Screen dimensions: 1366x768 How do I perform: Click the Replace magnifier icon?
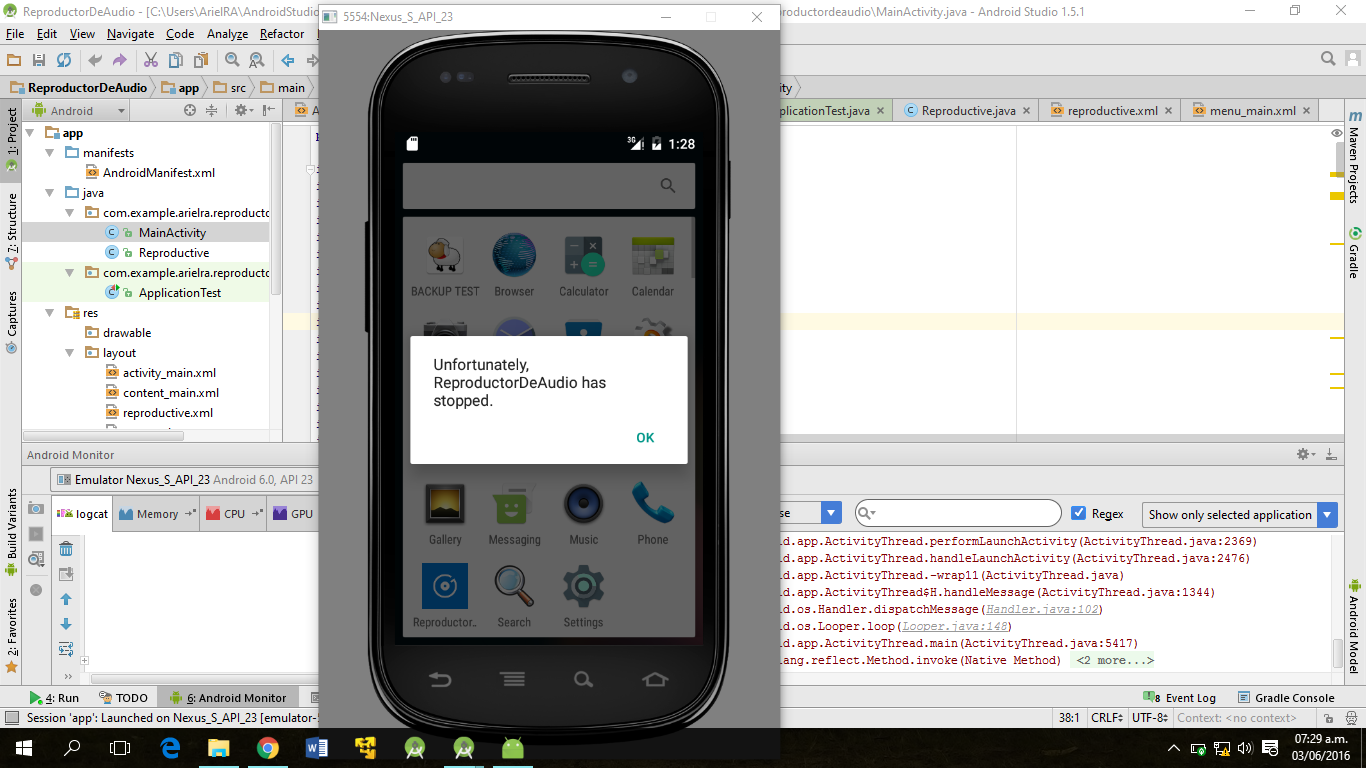[257, 60]
